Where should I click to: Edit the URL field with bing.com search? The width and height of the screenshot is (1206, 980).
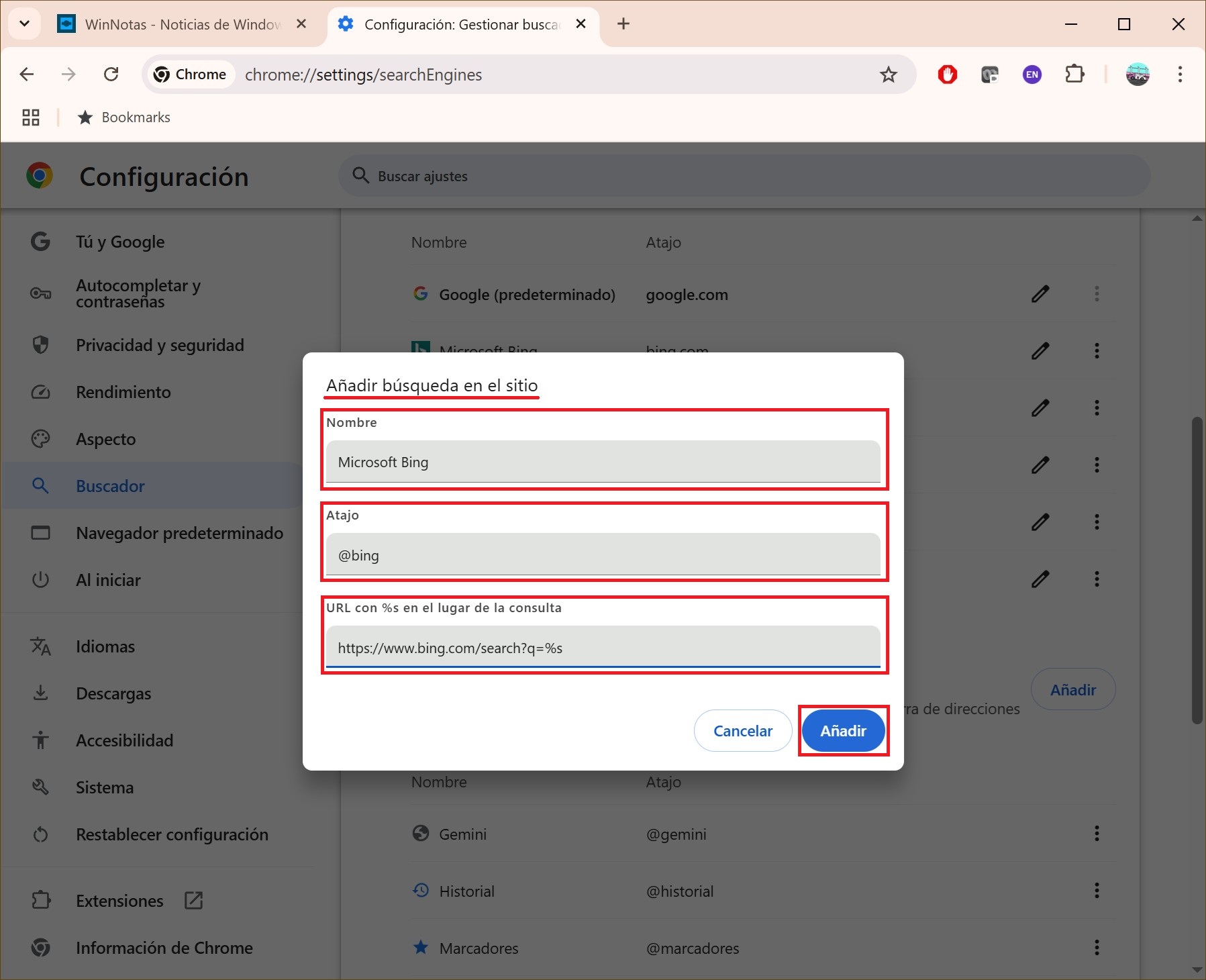[x=603, y=648]
